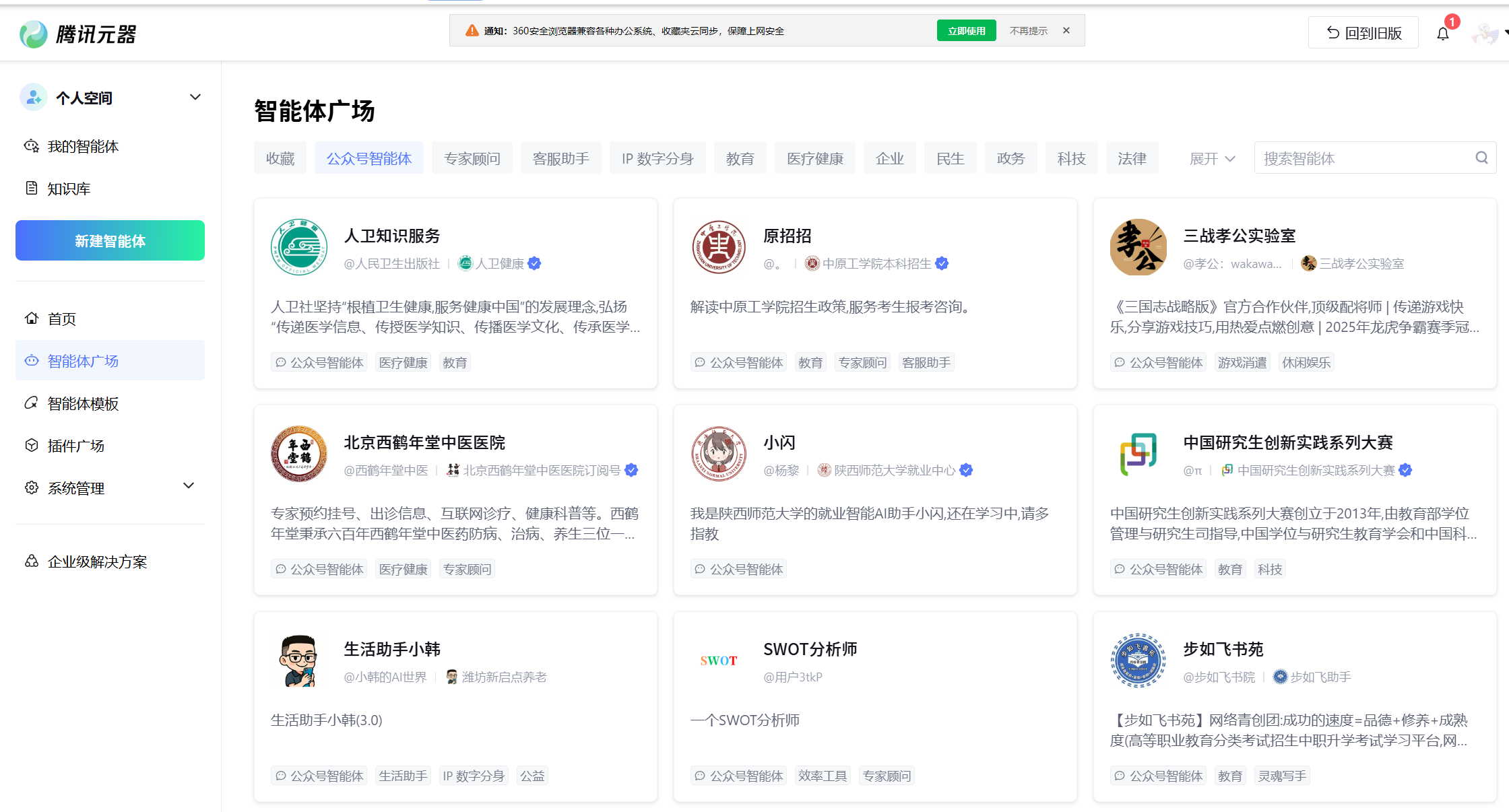Click the 腾讯元器 logo

[x=78, y=34]
